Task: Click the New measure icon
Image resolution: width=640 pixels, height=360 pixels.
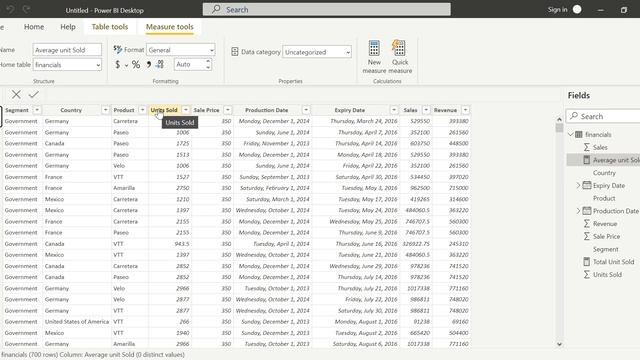Action: tap(374, 48)
